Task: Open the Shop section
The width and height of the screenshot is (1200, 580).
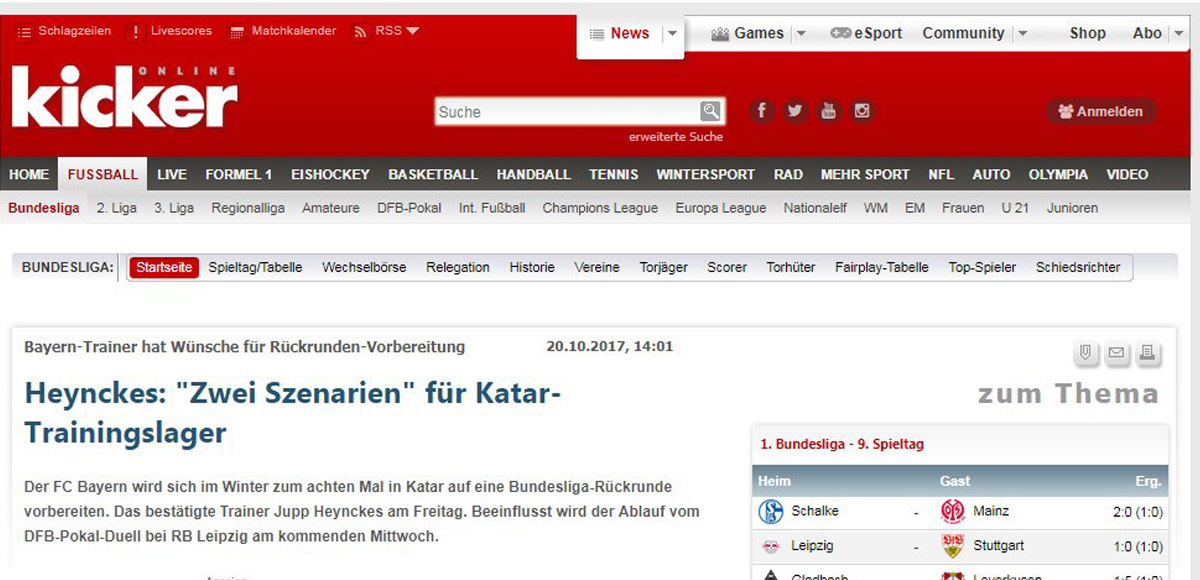Action: (1087, 33)
